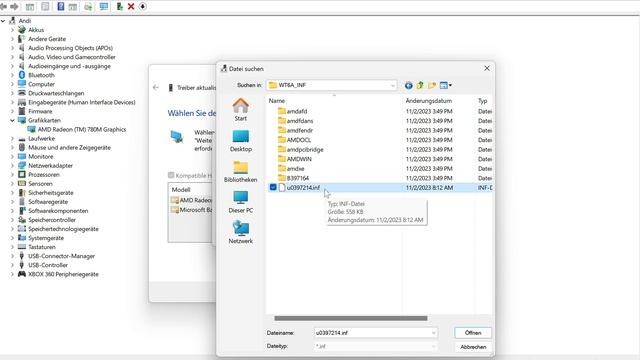Viewport: 640px width, 360px height.
Task: Expand the Prozessoren category
Action: coord(12,174)
